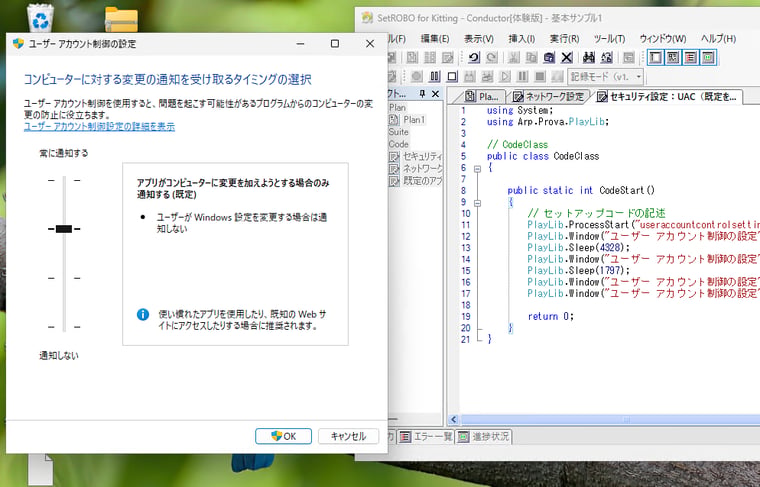Click the // CodeClass comment line
The image size is (760, 487).
click(518, 144)
